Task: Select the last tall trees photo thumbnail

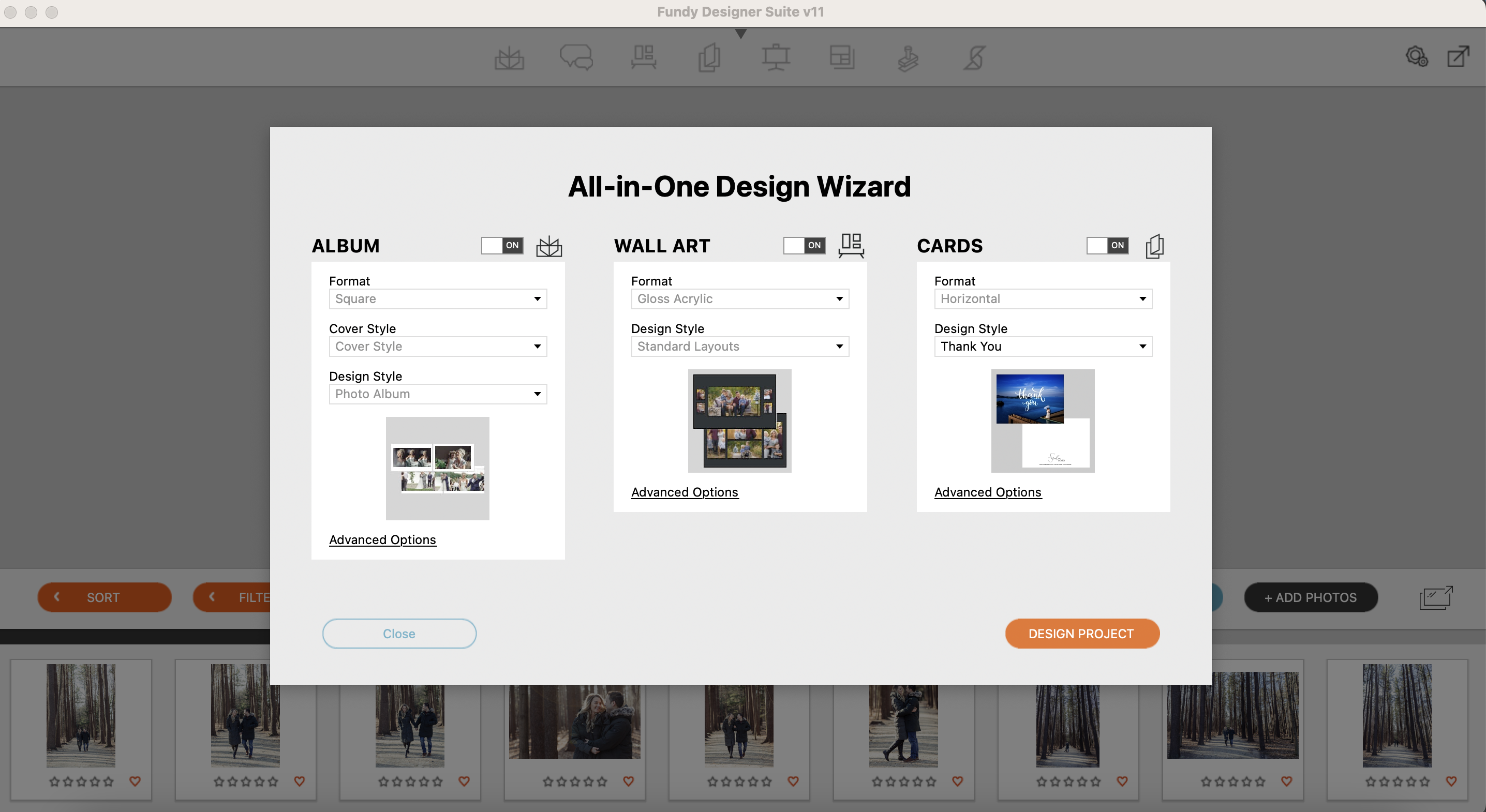Action: (1396, 716)
